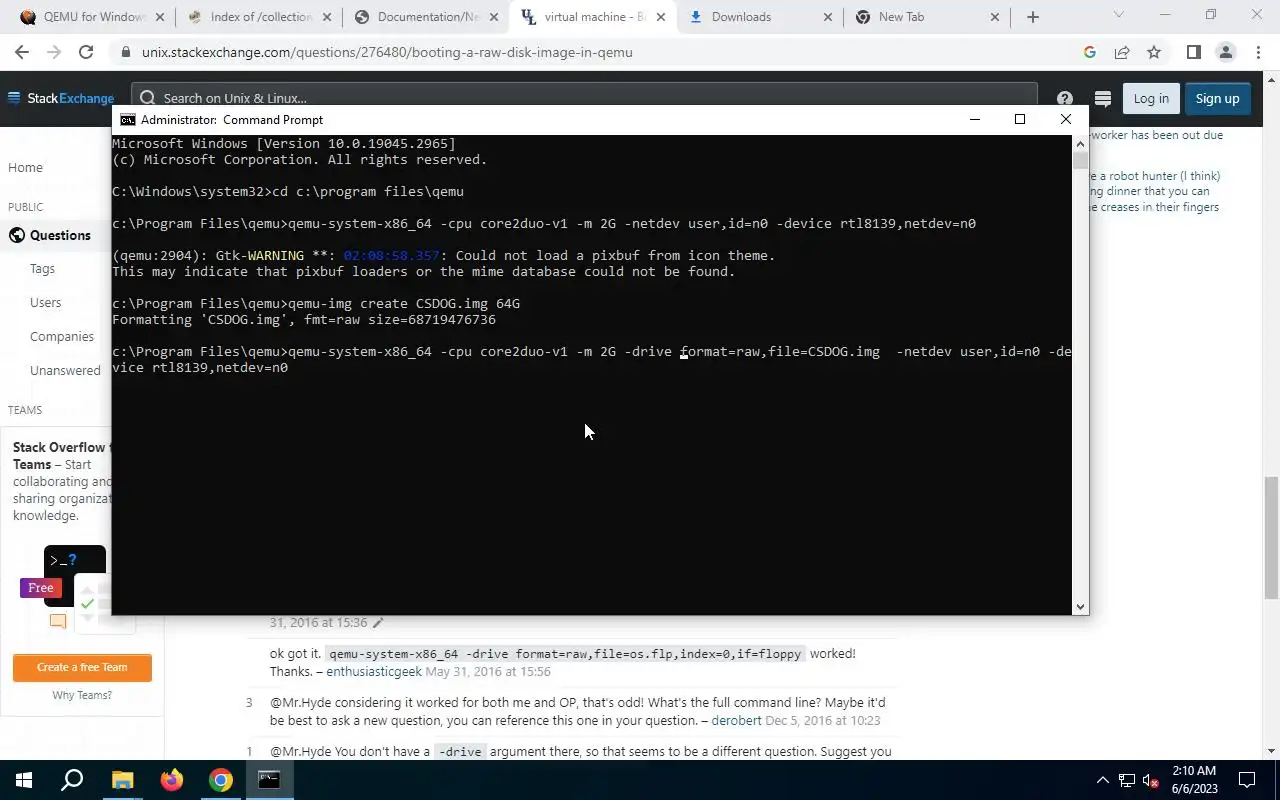Open Stack Exchange help icon
Image resolution: width=1280 pixels, height=800 pixels.
click(1065, 98)
